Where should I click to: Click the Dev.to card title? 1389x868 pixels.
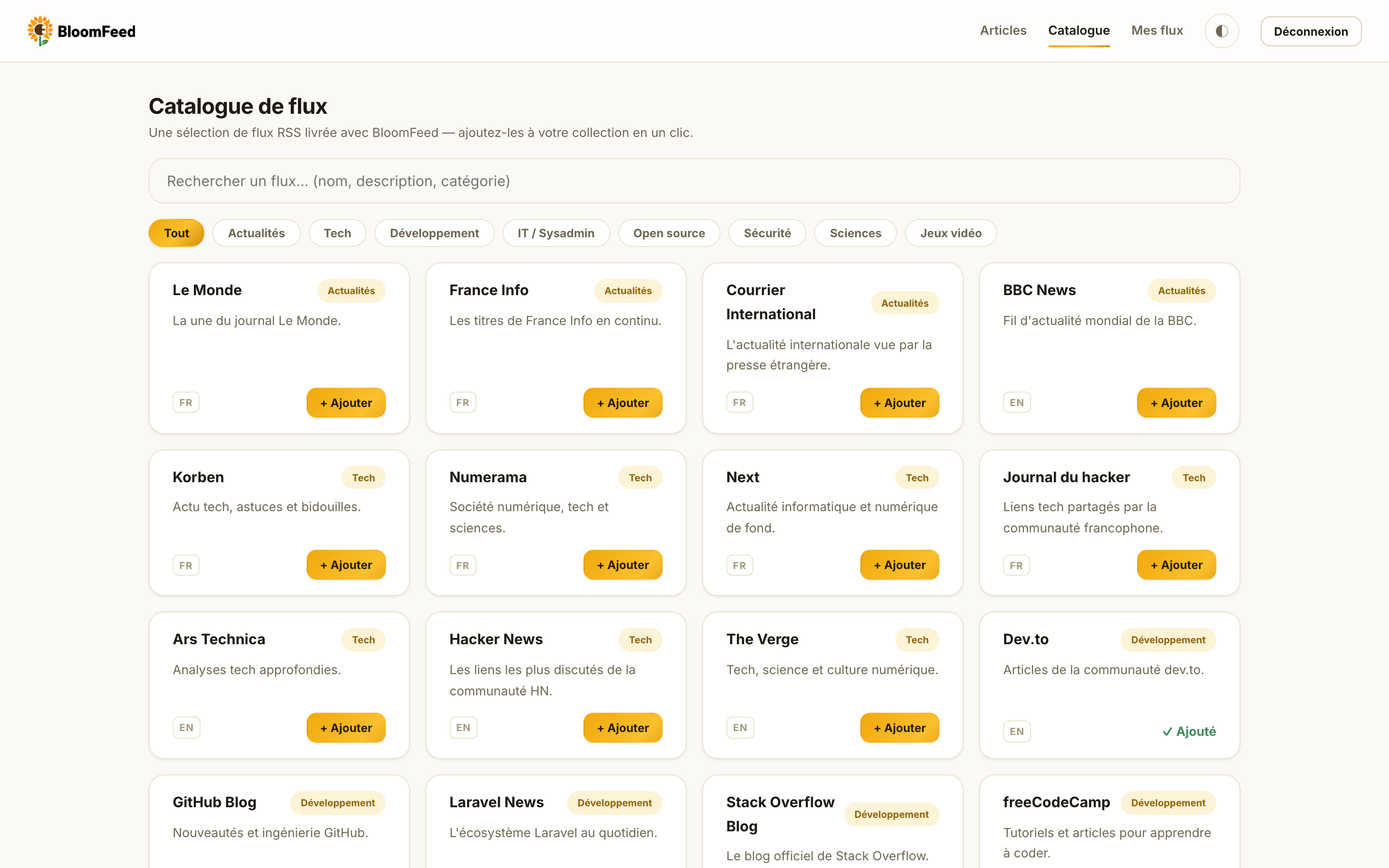(x=1026, y=639)
